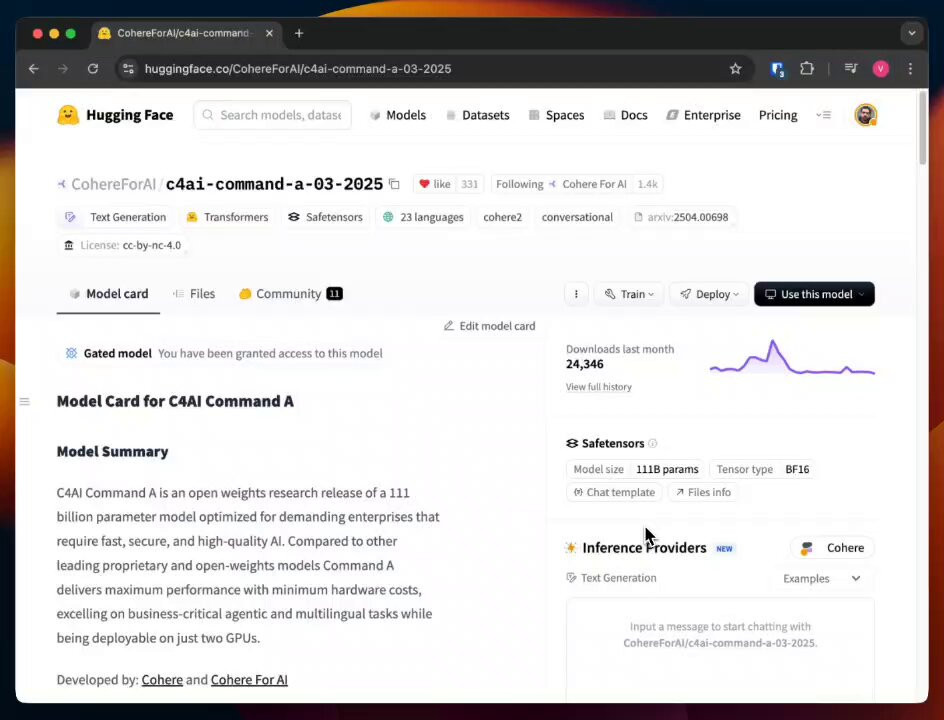944x720 pixels.
Task: Close the CohereForAI browser tab
Action: coord(269,33)
